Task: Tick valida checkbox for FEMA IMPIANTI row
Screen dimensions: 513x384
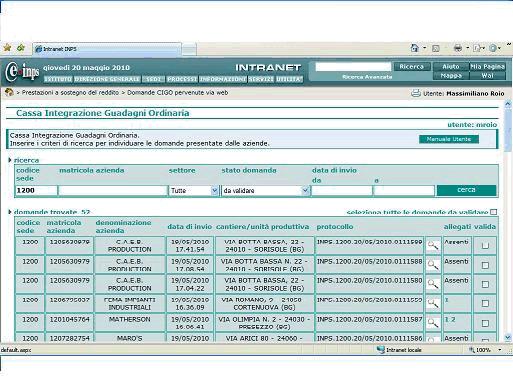Action: click(x=485, y=303)
